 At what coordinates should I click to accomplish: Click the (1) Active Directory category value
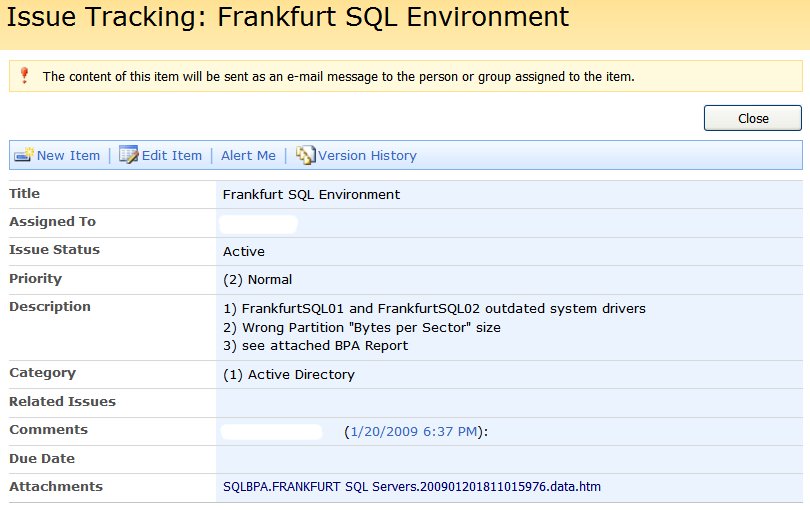[289, 375]
